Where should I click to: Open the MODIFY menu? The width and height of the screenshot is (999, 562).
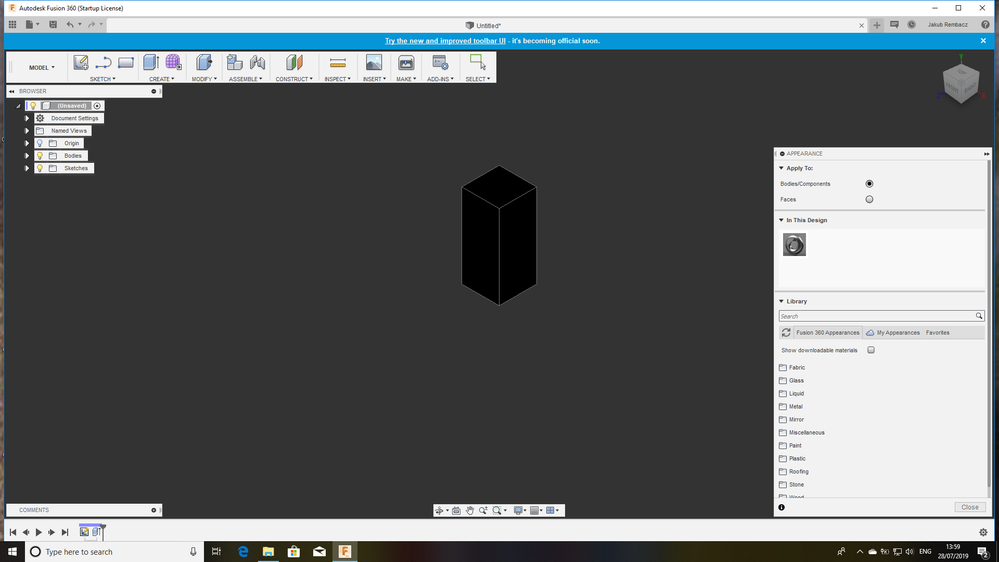coord(204,79)
